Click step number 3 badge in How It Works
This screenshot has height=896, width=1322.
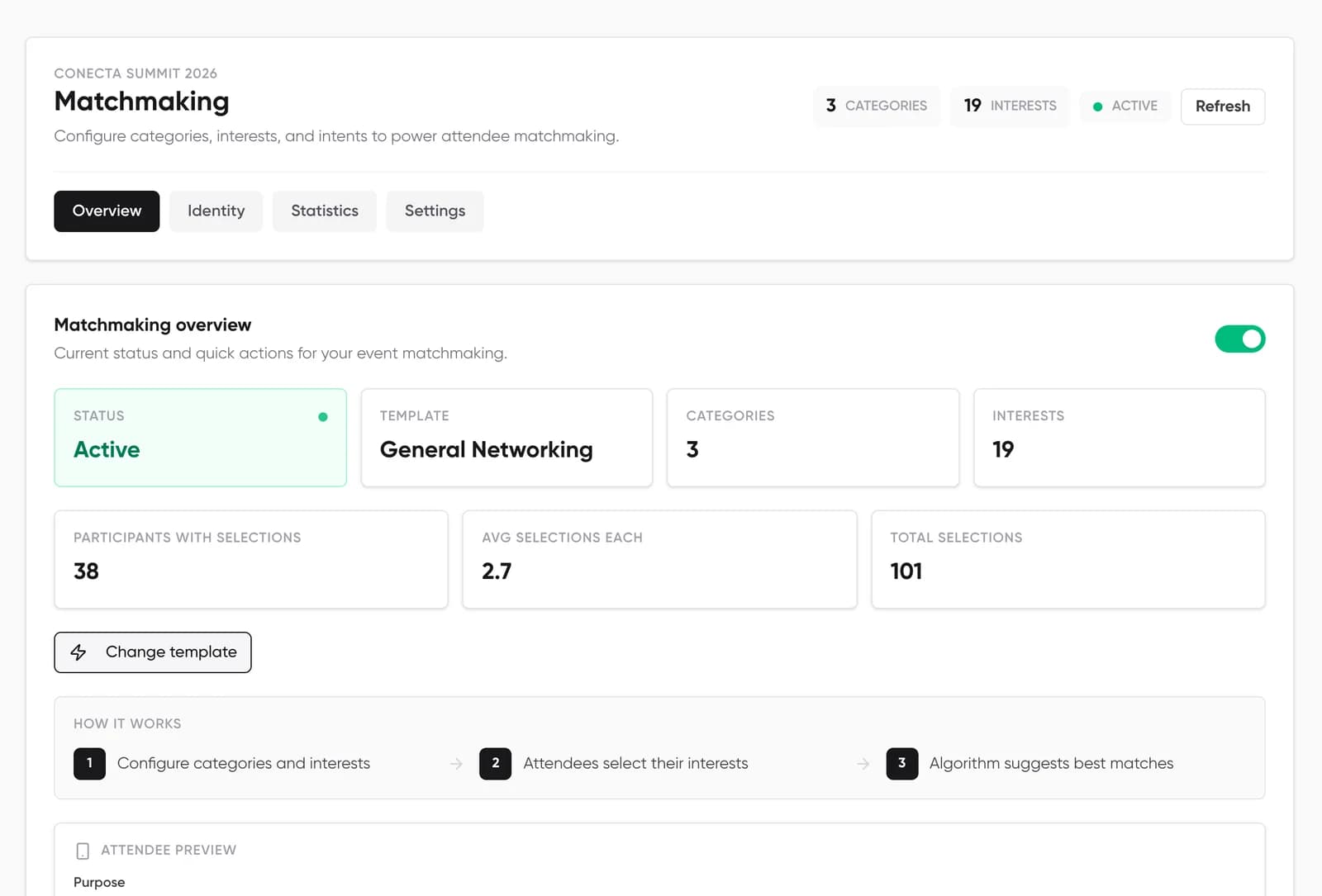pyautogui.click(x=901, y=763)
